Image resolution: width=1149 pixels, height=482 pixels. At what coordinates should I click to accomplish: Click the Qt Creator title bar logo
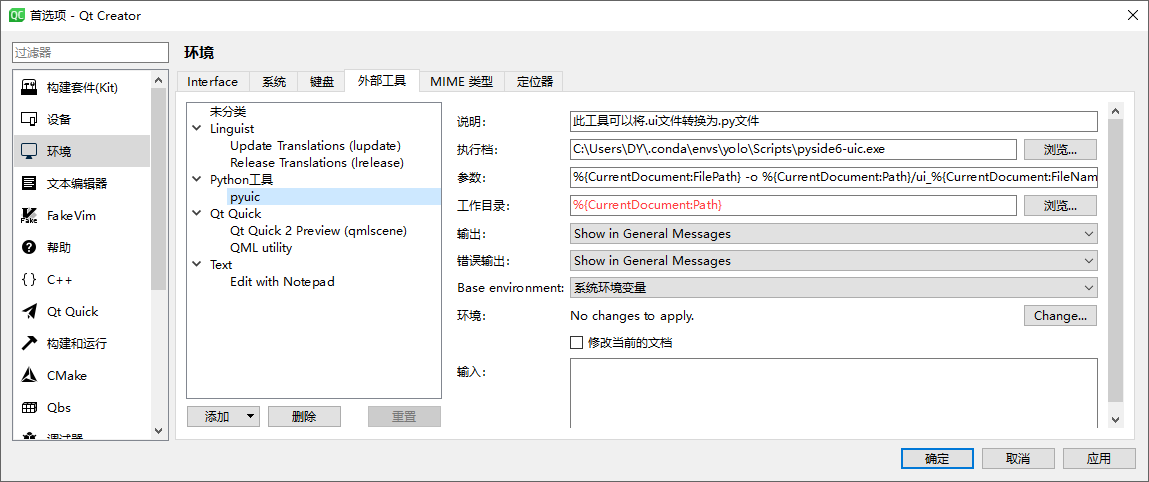(18, 15)
